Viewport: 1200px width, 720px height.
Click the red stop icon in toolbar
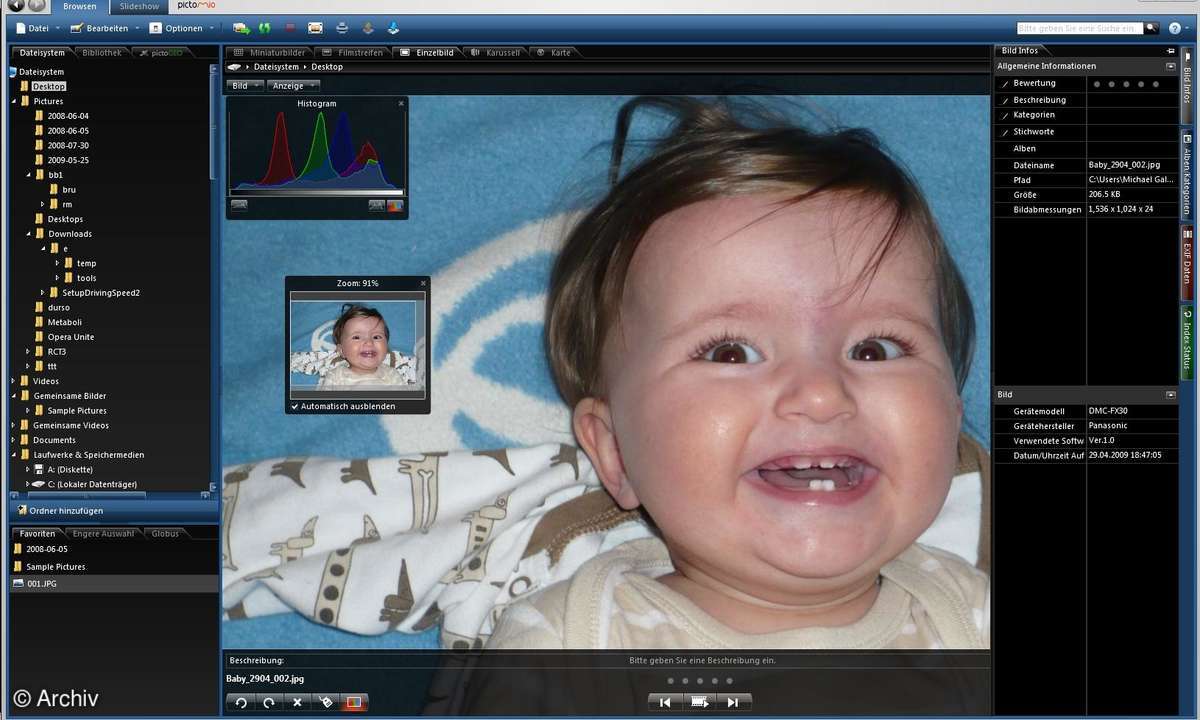coord(290,28)
